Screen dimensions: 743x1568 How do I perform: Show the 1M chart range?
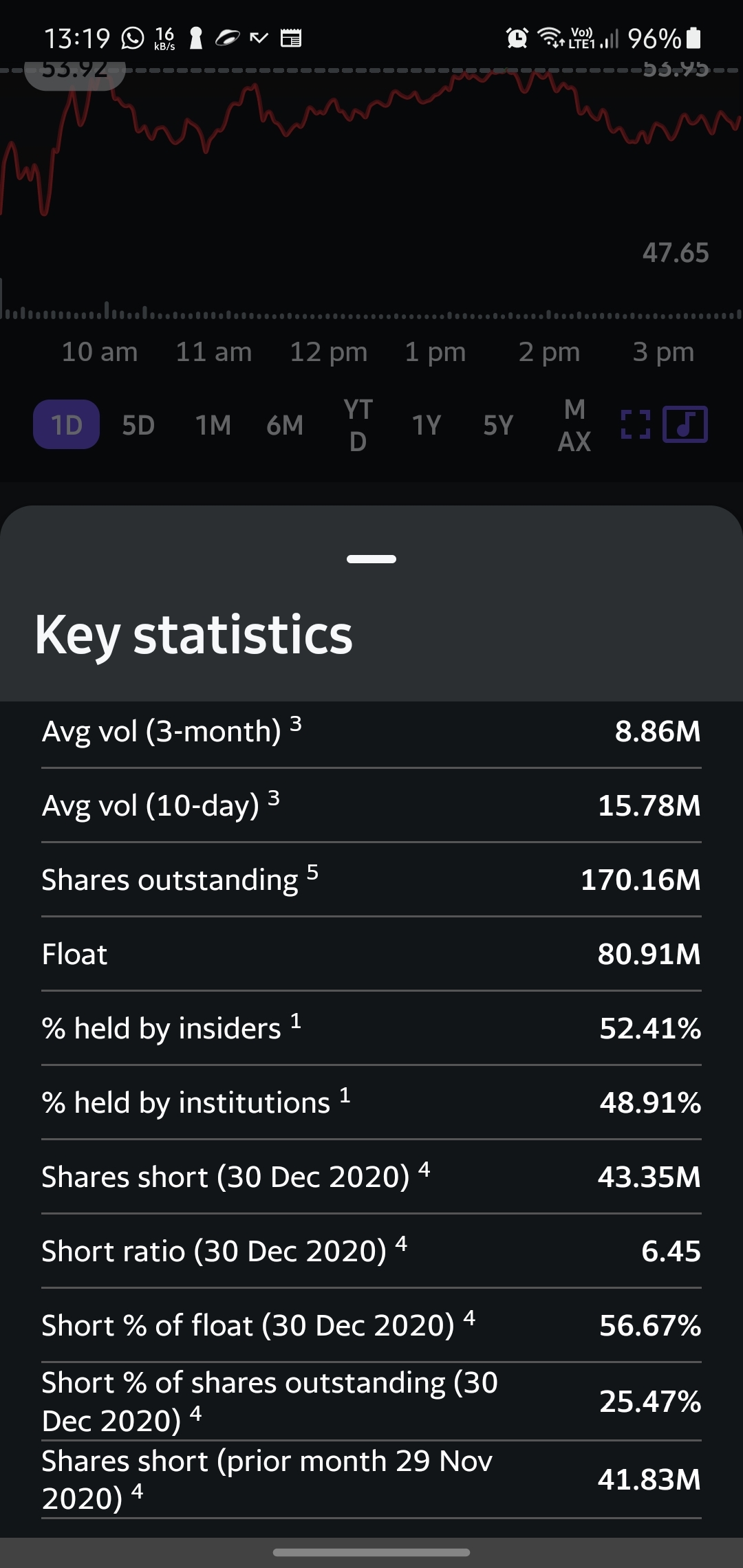coord(213,425)
